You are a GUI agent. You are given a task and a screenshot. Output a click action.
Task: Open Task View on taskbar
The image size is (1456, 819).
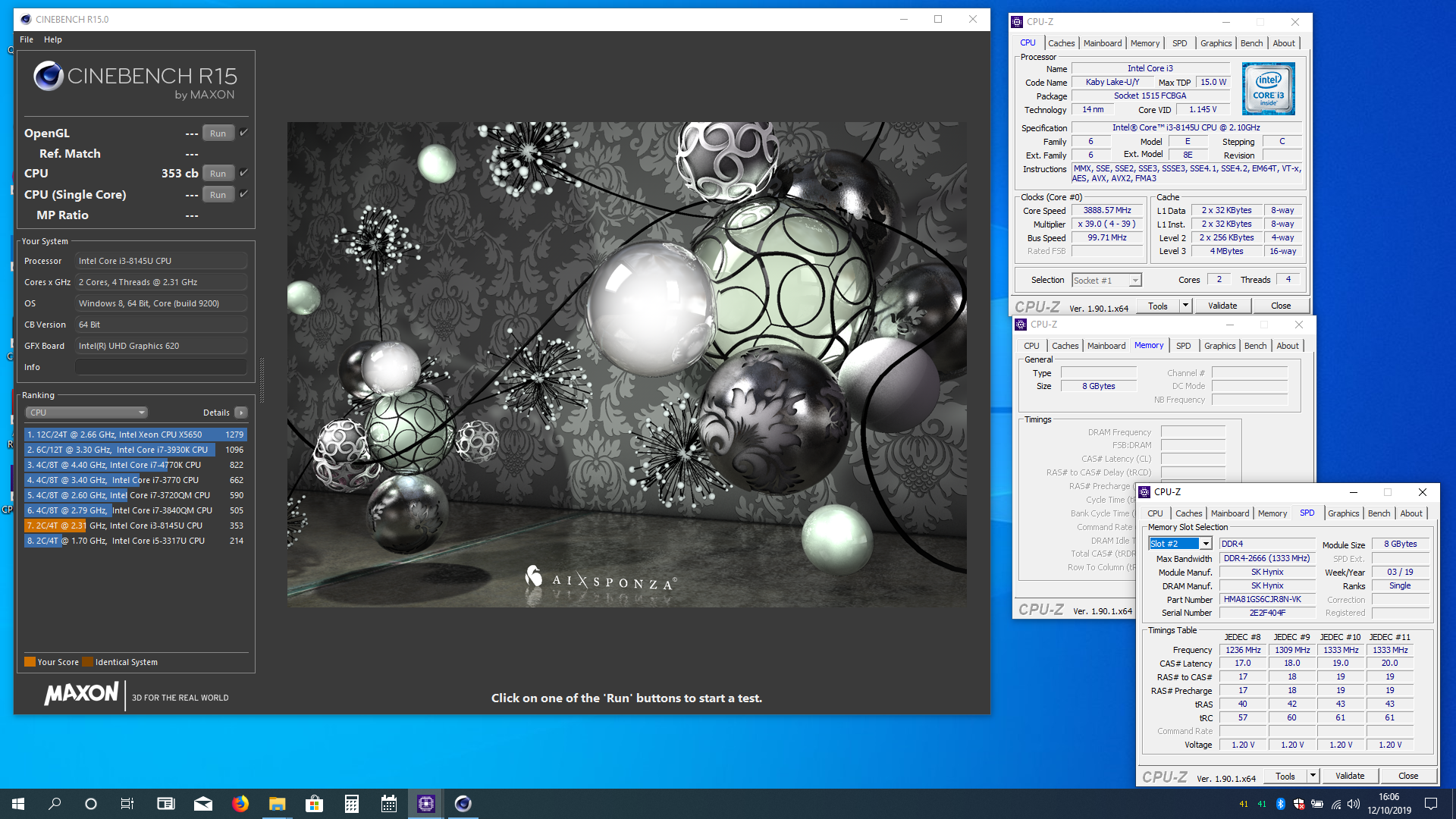pos(127,804)
